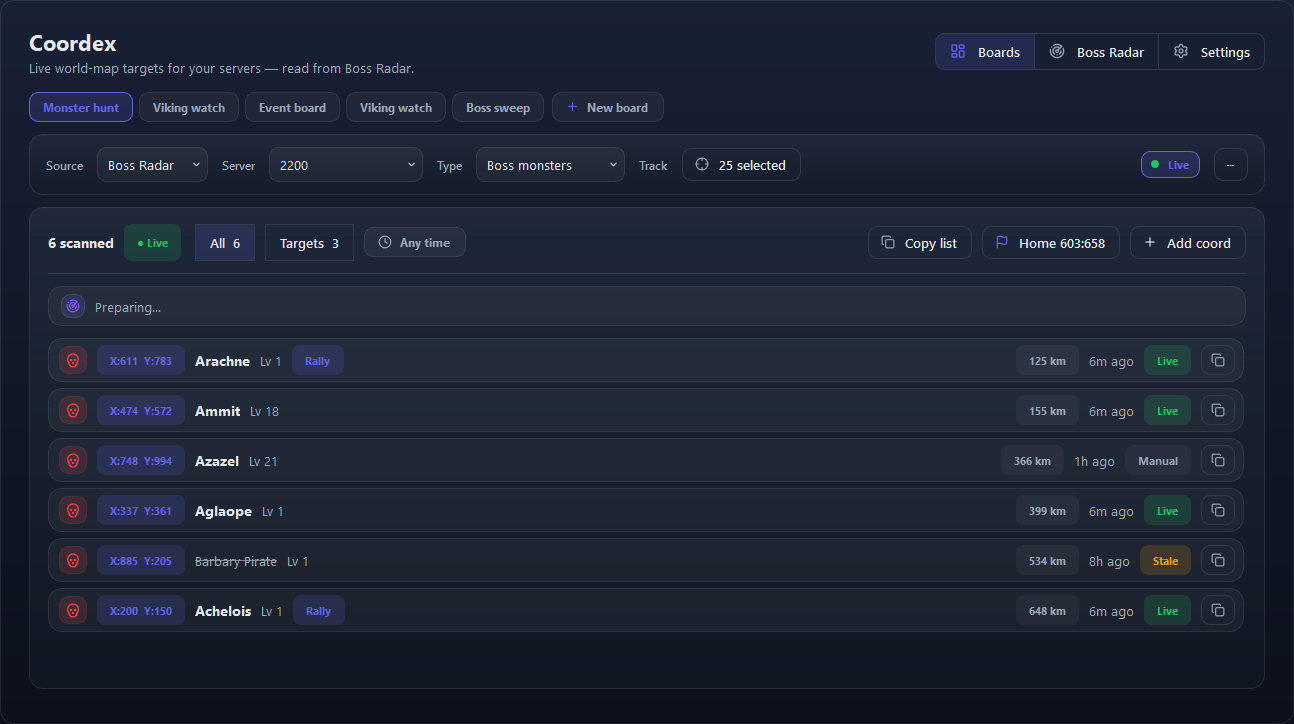
Task: Toggle the Live button in filter bar
Action: click(x=1170, y=165)
